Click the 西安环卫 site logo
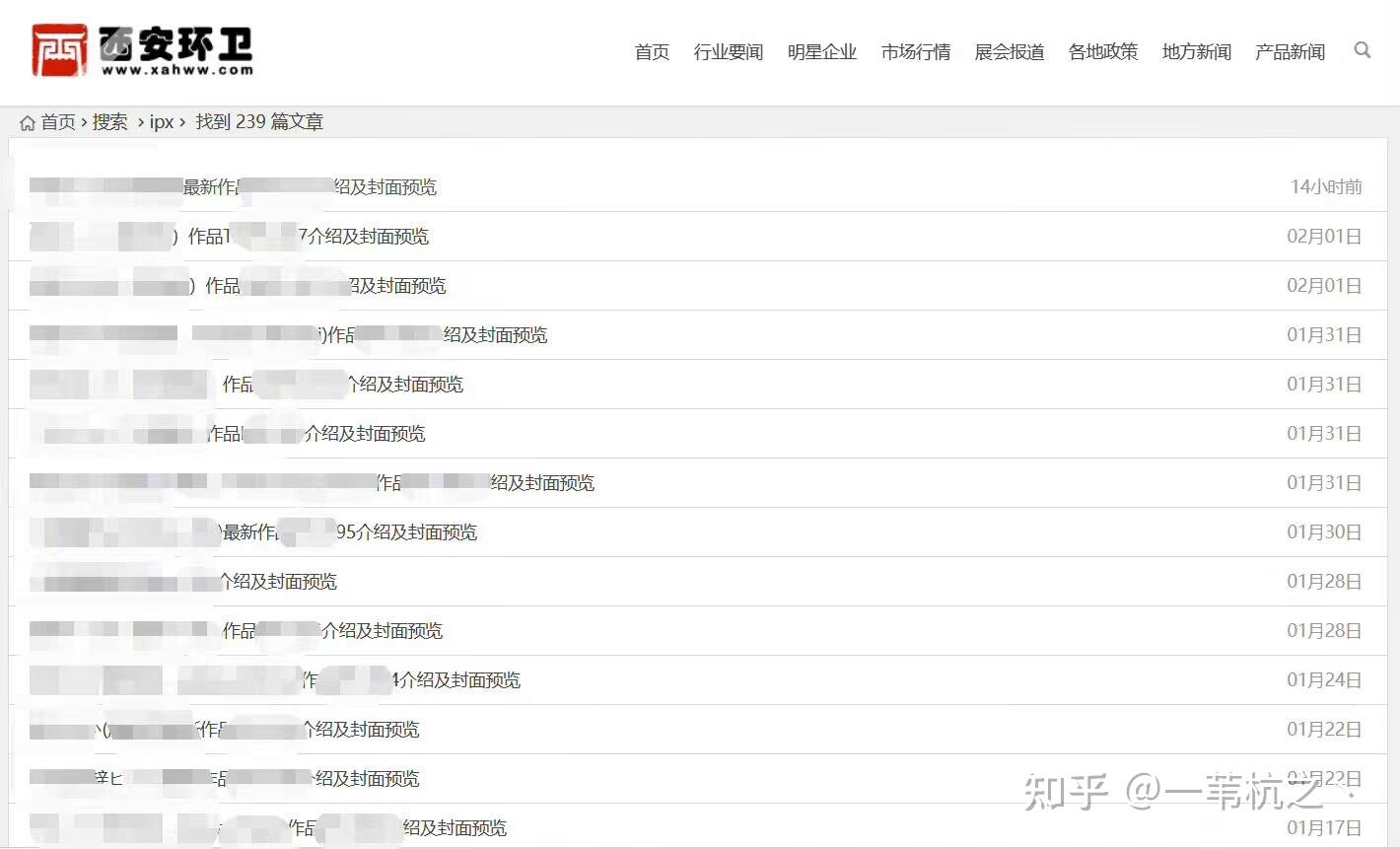 (x=143, y=50)
